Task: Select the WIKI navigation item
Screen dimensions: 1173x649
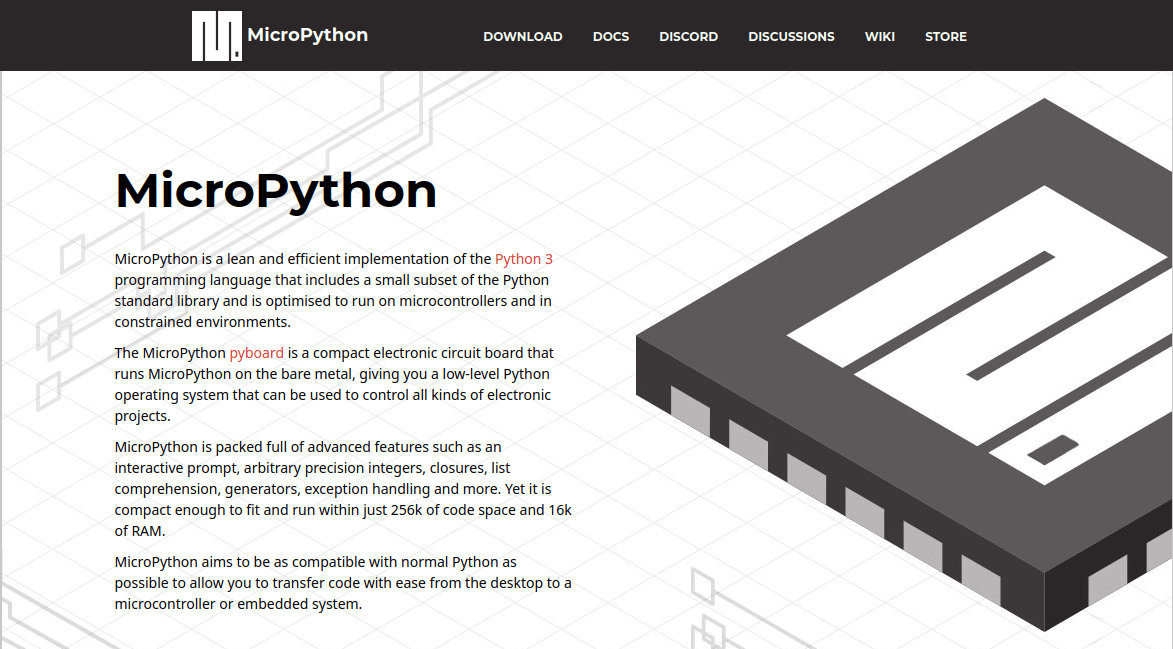Action: [880, 37]
